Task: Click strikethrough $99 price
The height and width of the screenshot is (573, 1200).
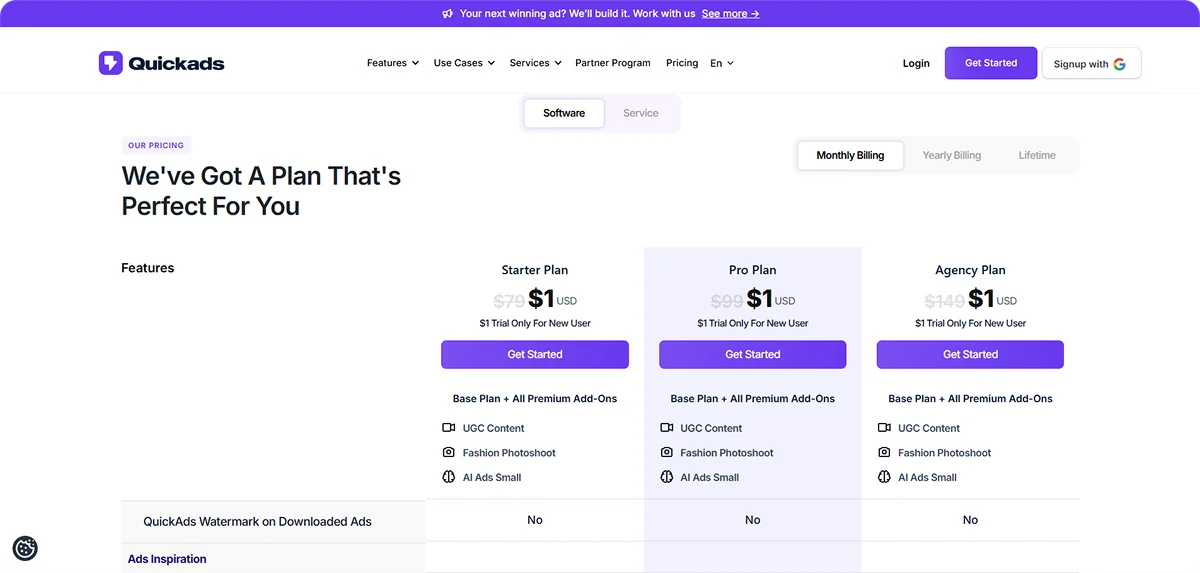Action: pos(727,301)
